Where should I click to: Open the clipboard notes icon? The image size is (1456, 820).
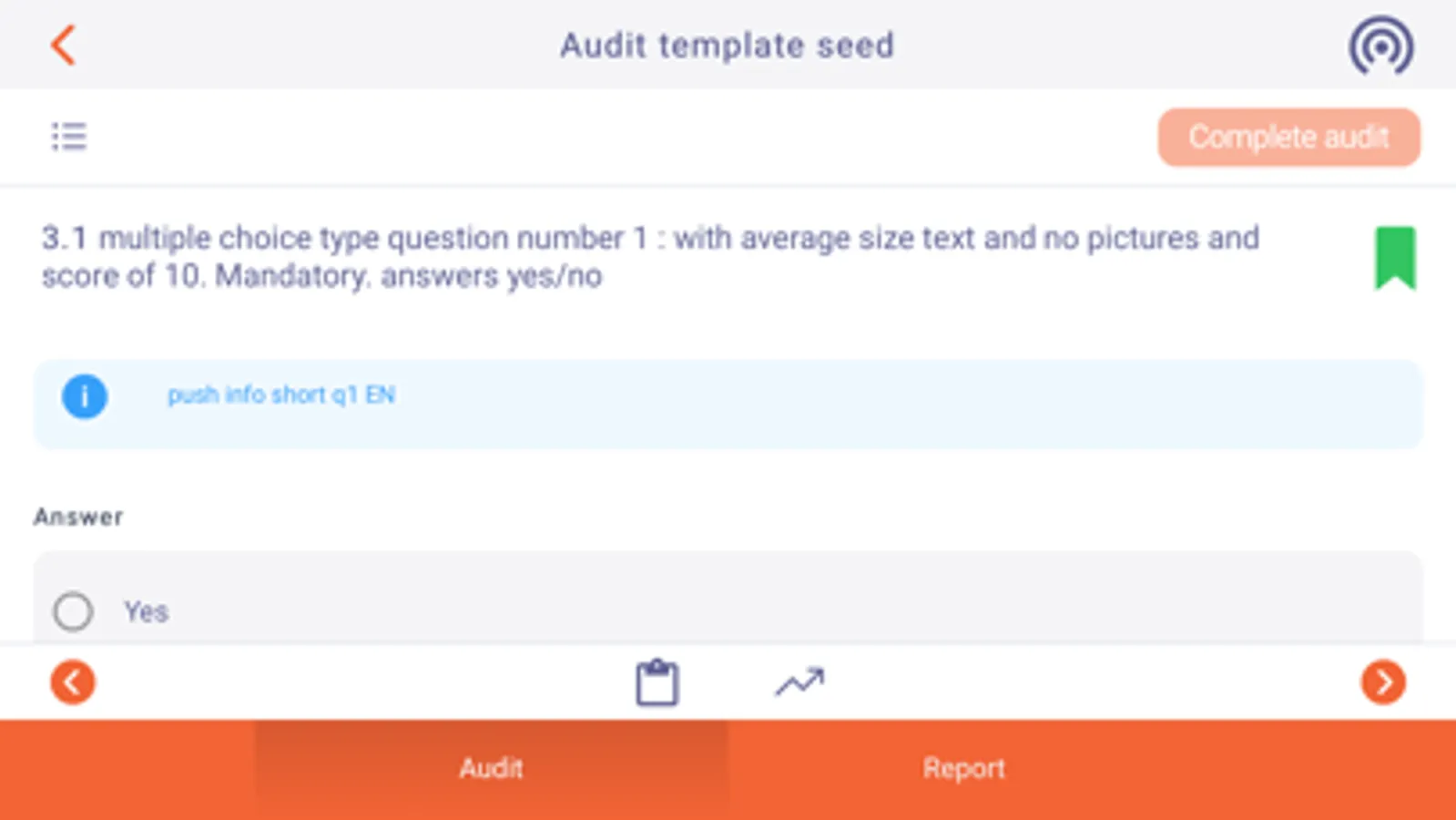point(657,682)
